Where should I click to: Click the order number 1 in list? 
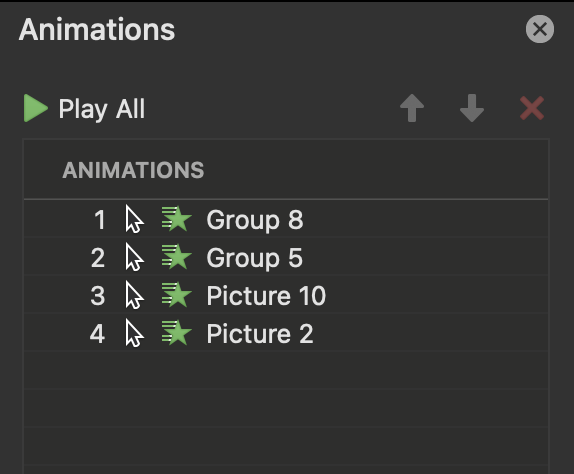100,220
